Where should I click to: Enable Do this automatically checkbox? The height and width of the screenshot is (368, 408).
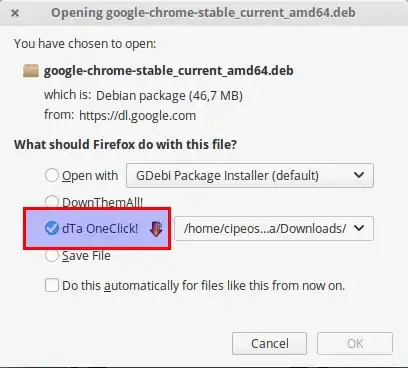[52, 285]
